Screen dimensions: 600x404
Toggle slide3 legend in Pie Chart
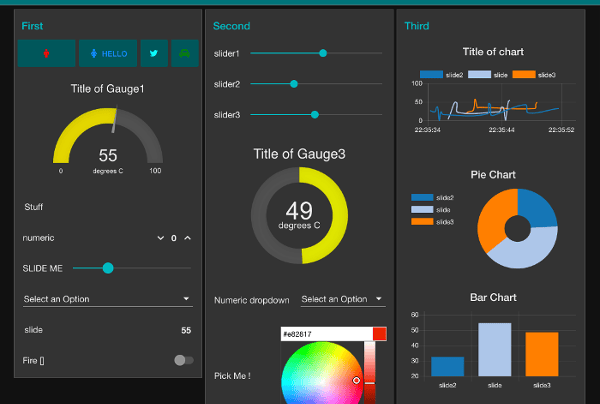[x=432, y=222]
